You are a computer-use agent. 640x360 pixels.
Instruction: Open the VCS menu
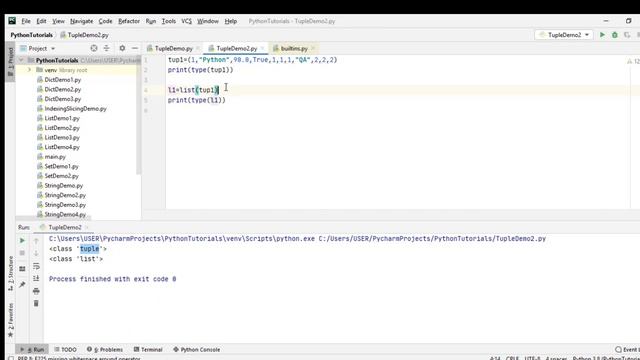(x=186, y=21)
